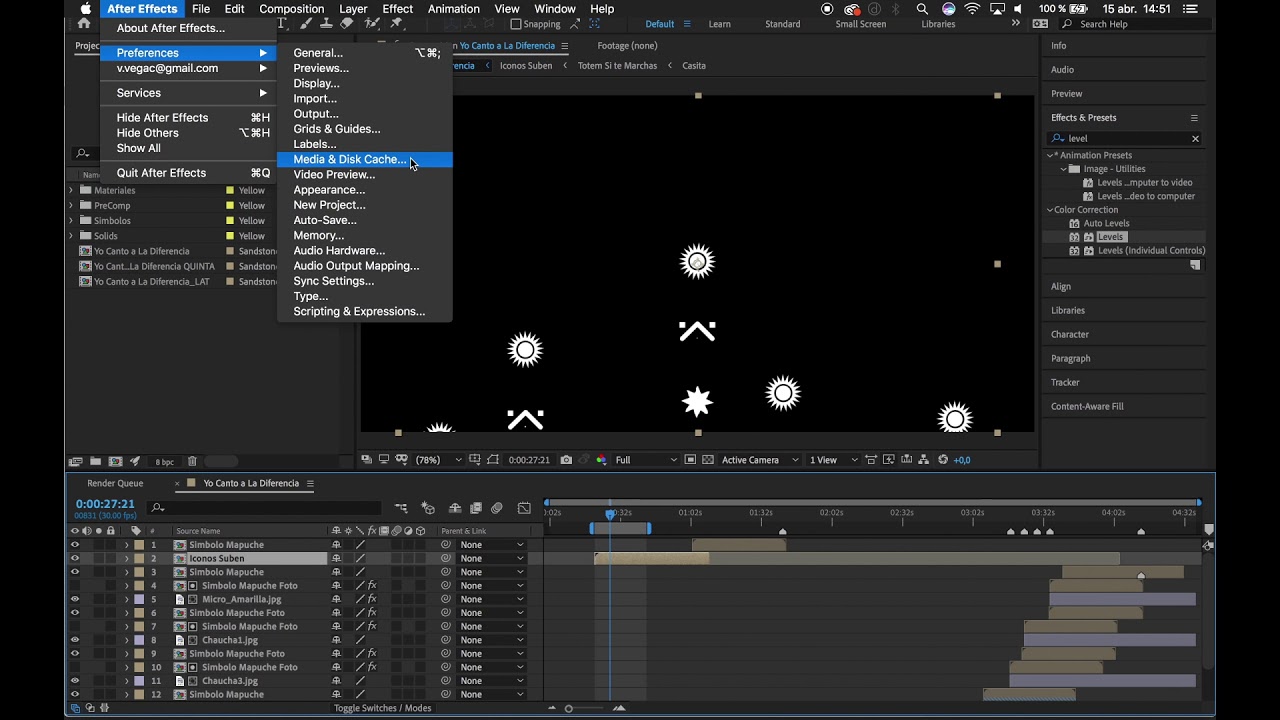Click the 8 bpc color depth button
This screenshot has width=1280, height=720.
click(164, 462)
